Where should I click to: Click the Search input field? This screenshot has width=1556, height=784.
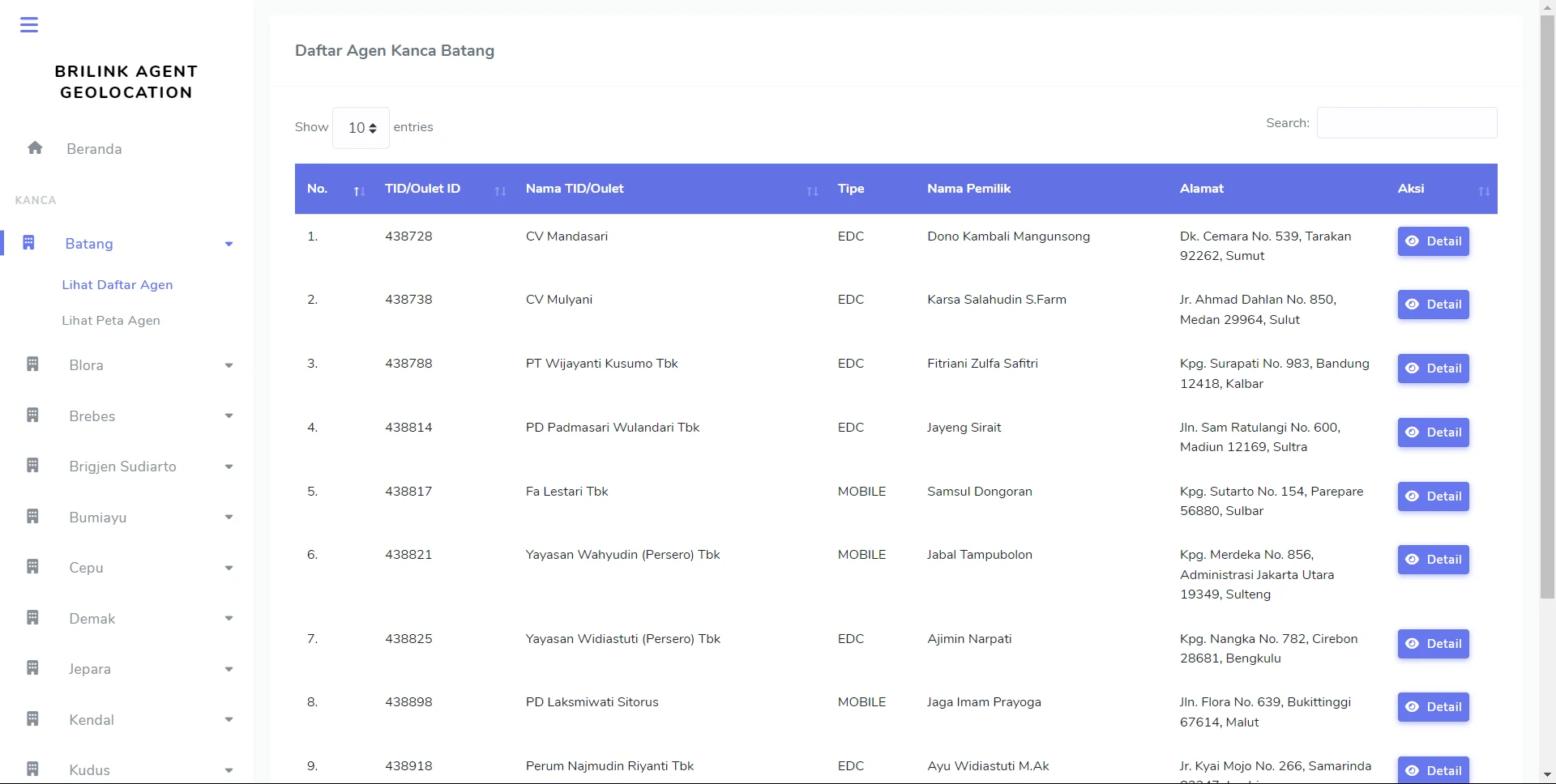(1406, 123)
